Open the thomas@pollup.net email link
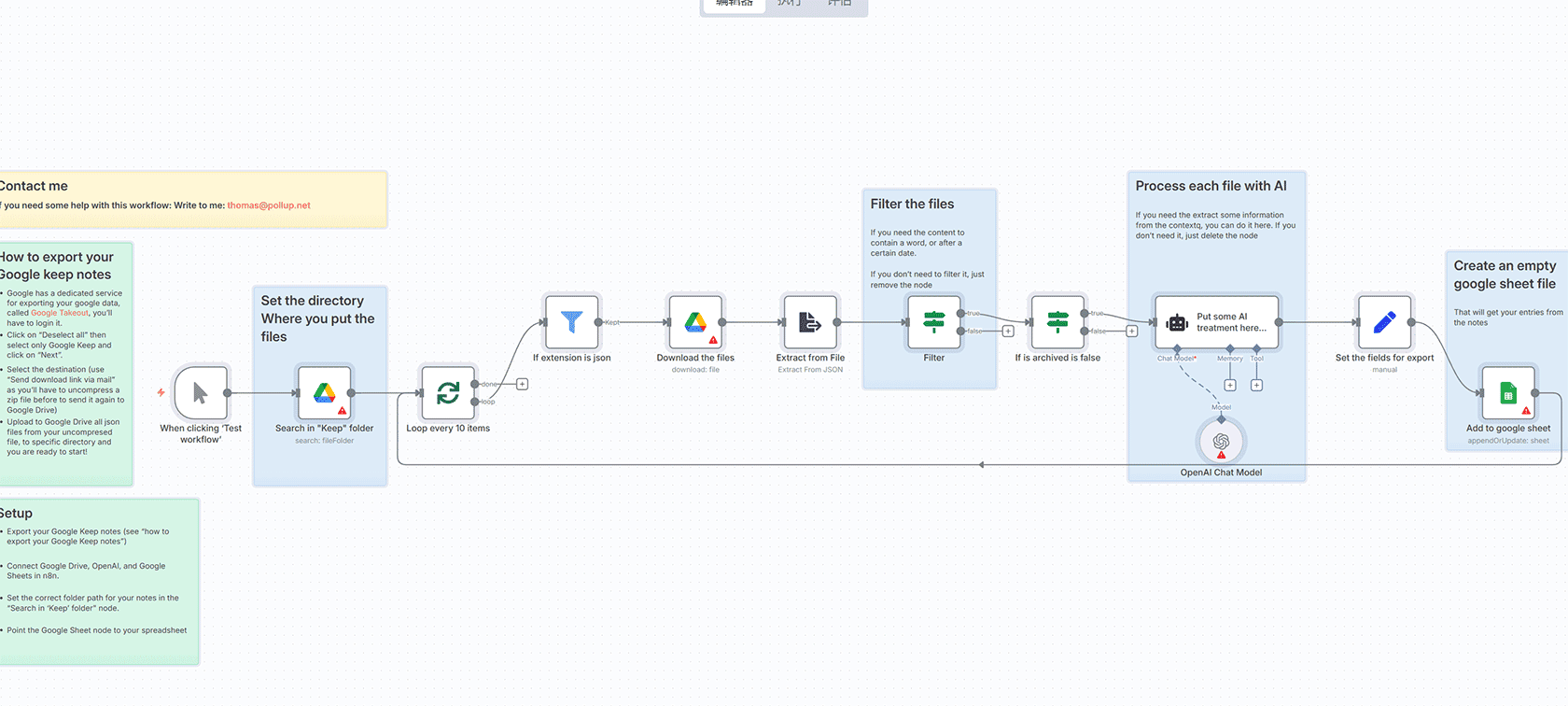Viewport: 1568px width, 706px height. pos(269,205)
